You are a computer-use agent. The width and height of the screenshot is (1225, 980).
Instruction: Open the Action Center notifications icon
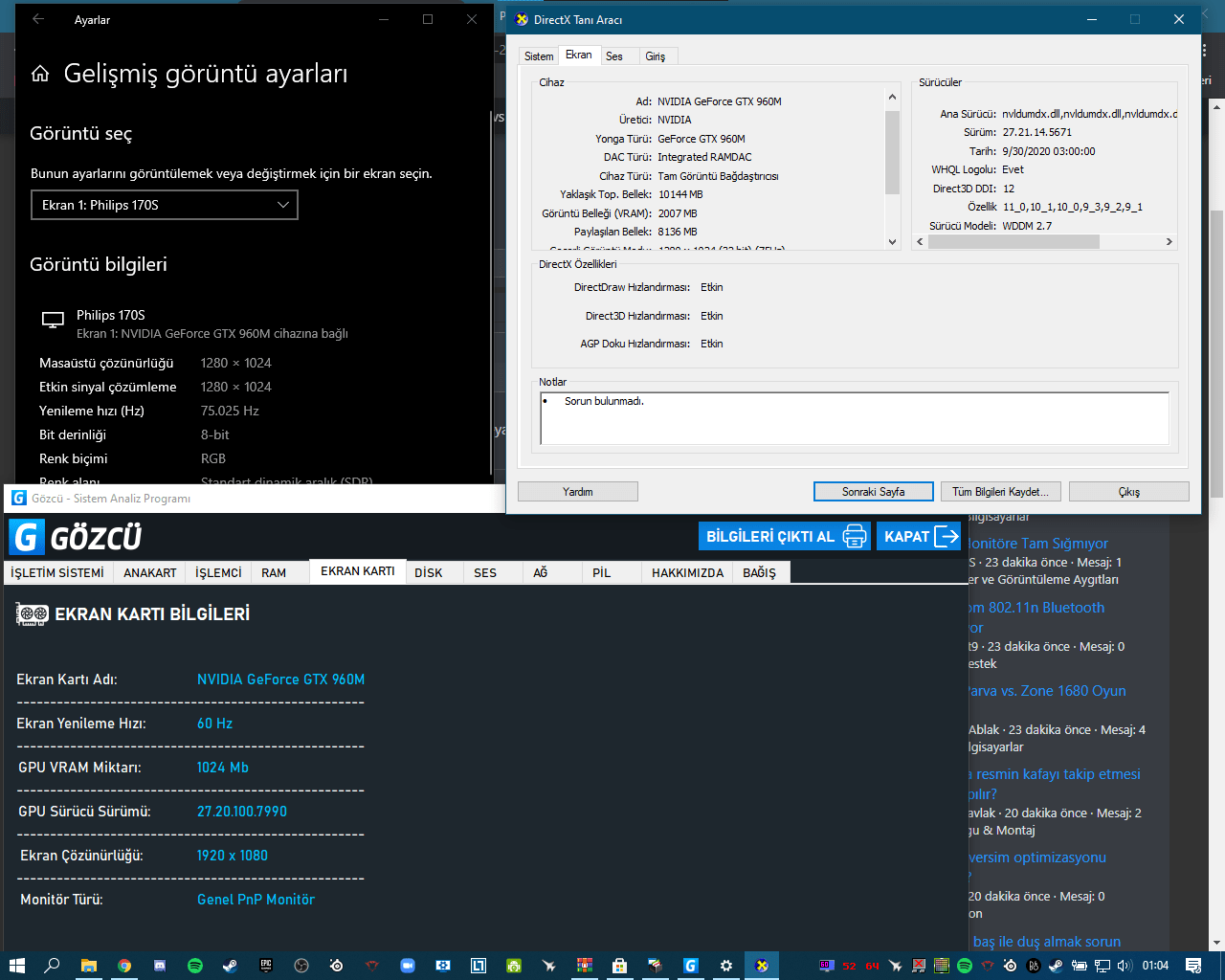(x=1193, y=966)
